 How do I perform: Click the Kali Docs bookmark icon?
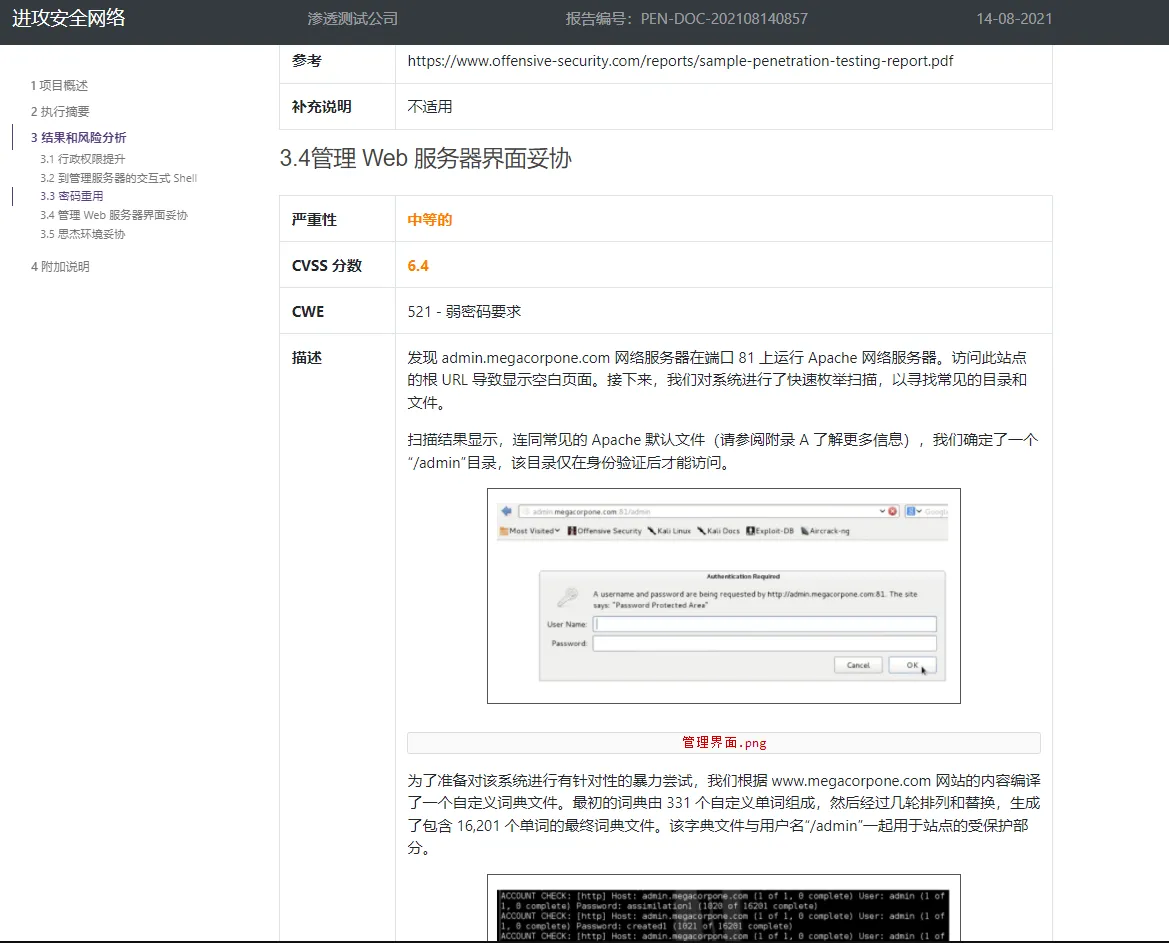[702, 531]
